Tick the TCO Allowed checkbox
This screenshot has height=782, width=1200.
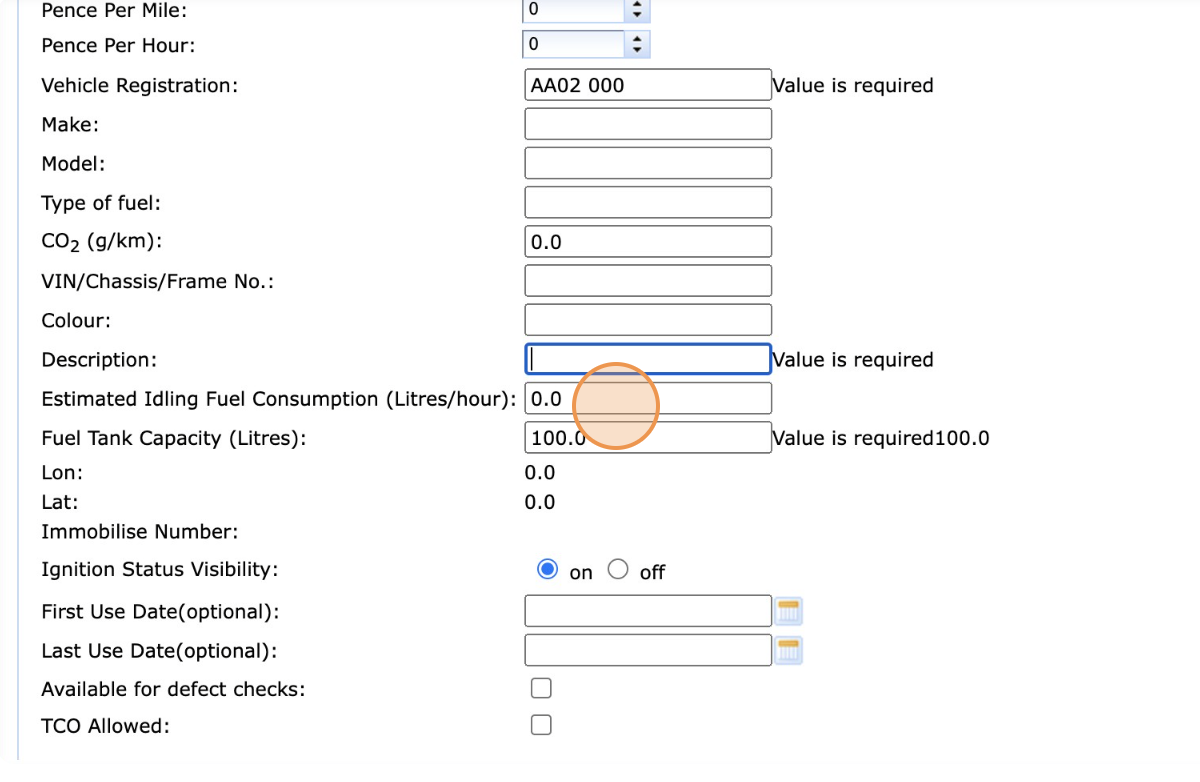click(541, 725)
